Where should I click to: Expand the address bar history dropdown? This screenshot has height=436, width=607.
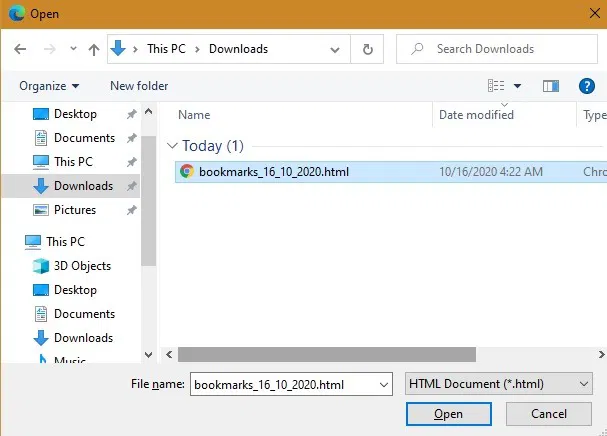point(335,50)
